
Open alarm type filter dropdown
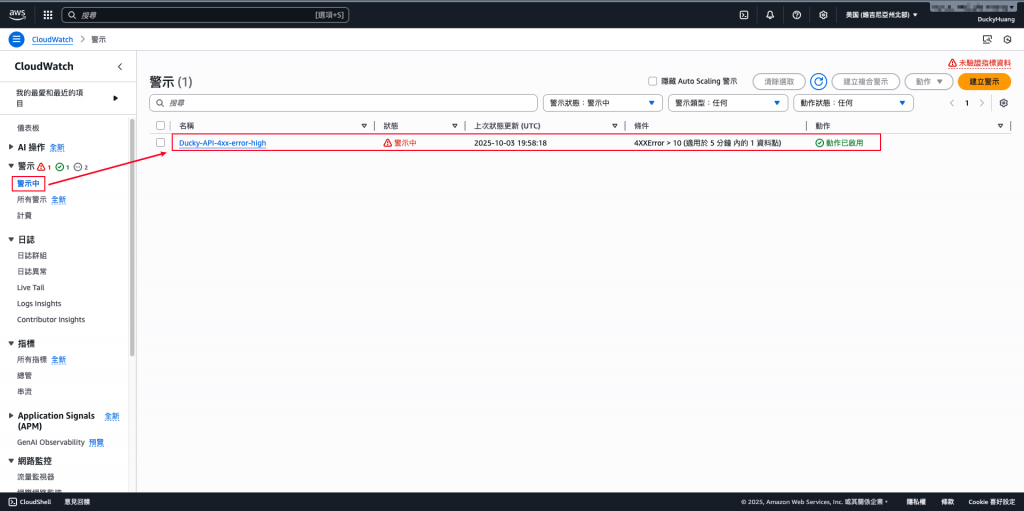pyautogui.click(x=728, y=103)
